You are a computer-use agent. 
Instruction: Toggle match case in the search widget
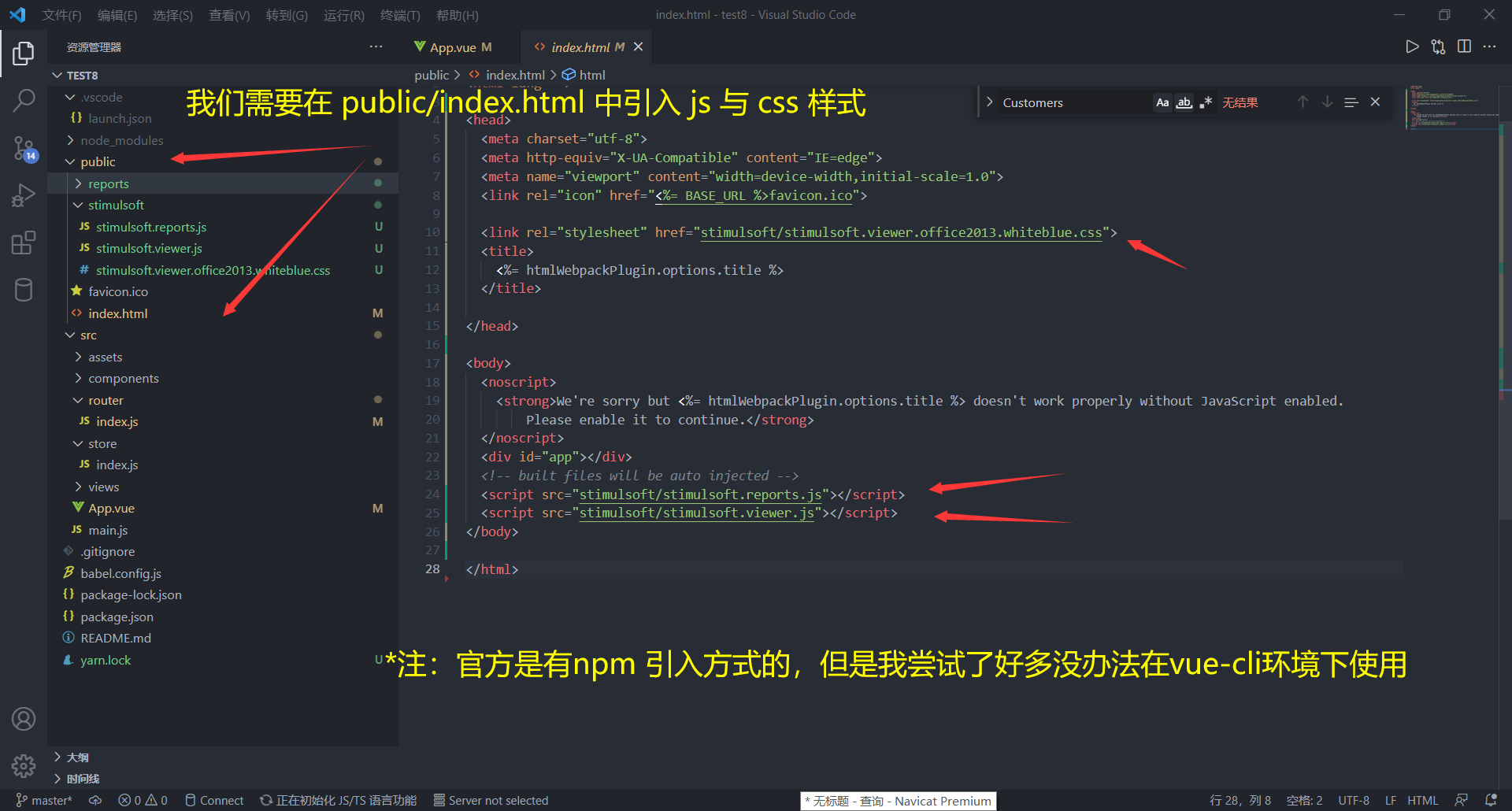point(1162,102)
